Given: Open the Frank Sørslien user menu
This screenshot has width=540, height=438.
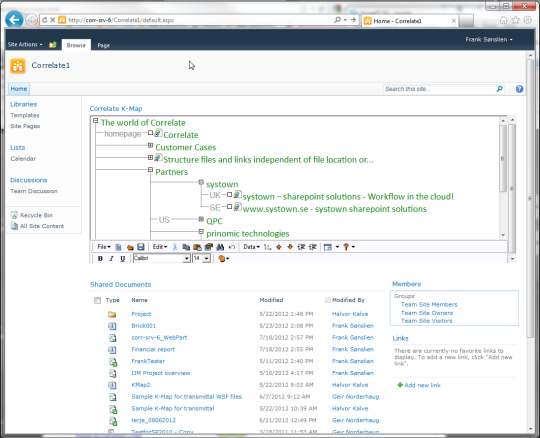Looking at the screenshot, I should (x=489, y=40).
